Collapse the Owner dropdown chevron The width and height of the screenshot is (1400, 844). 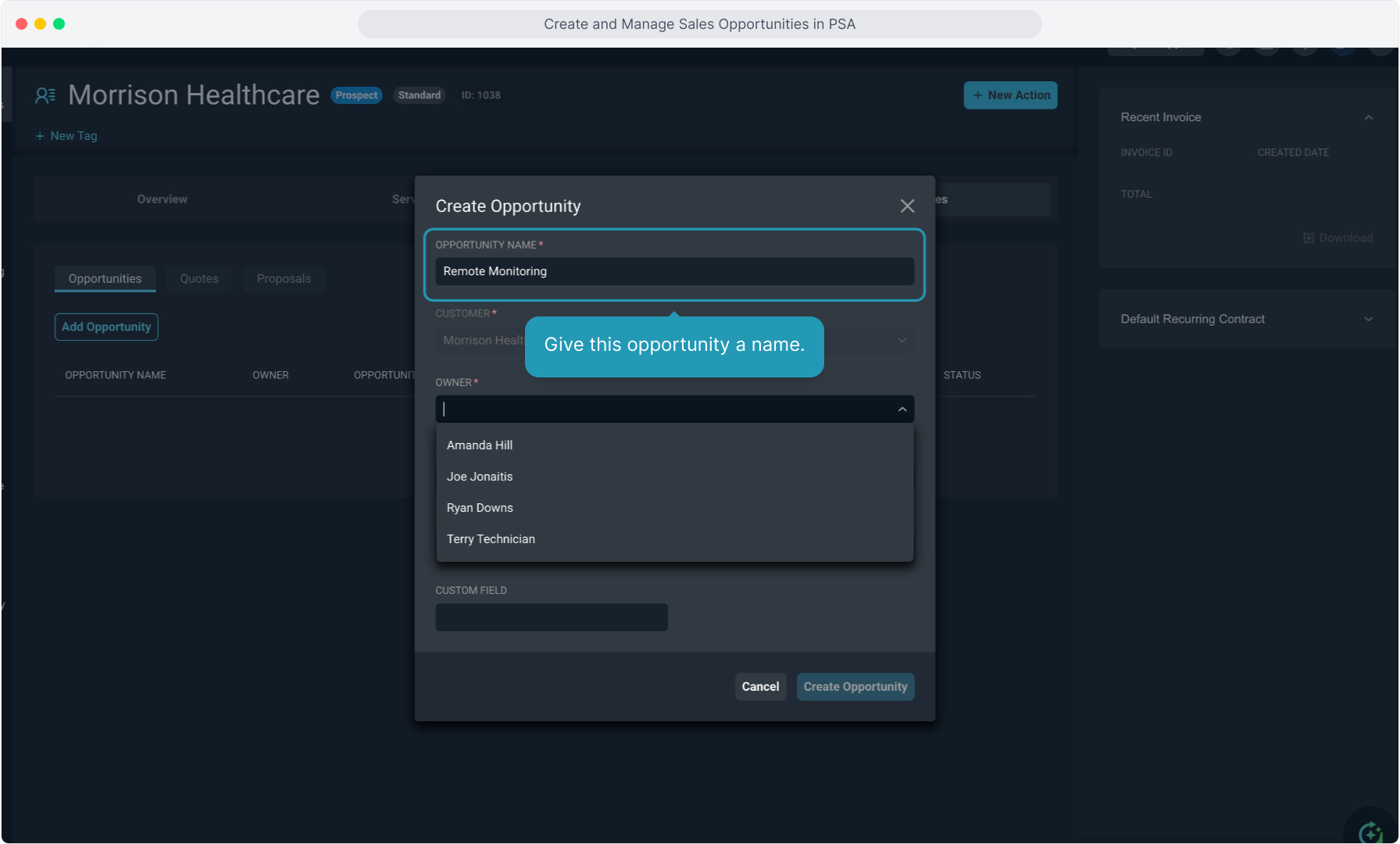902,409
